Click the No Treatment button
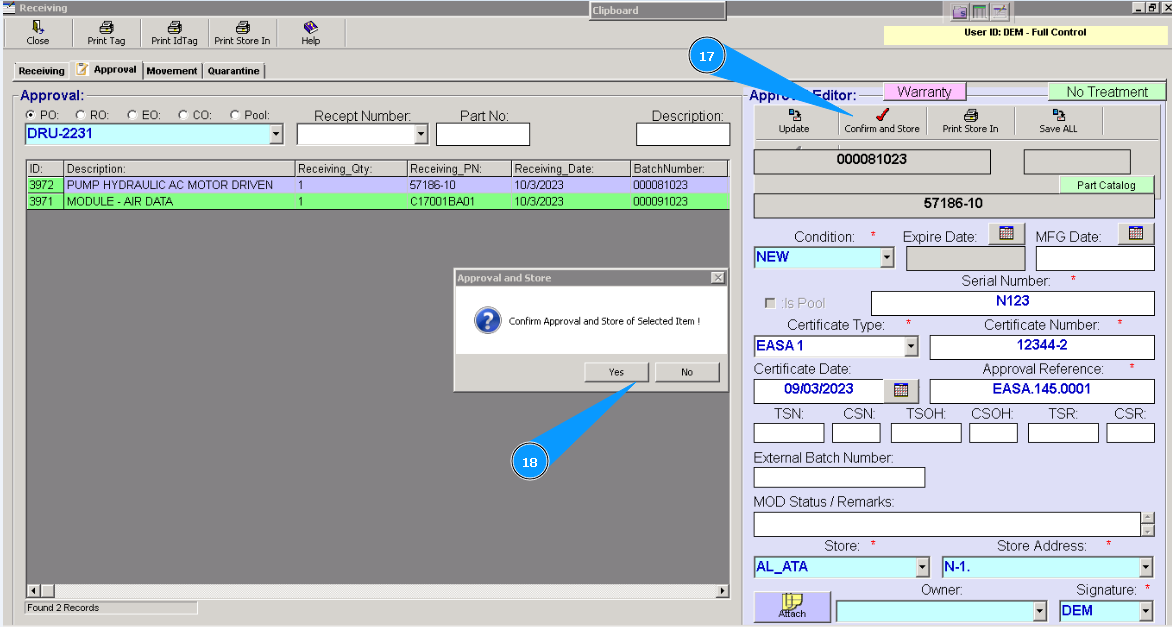1172x627 pixels. 1107,92
